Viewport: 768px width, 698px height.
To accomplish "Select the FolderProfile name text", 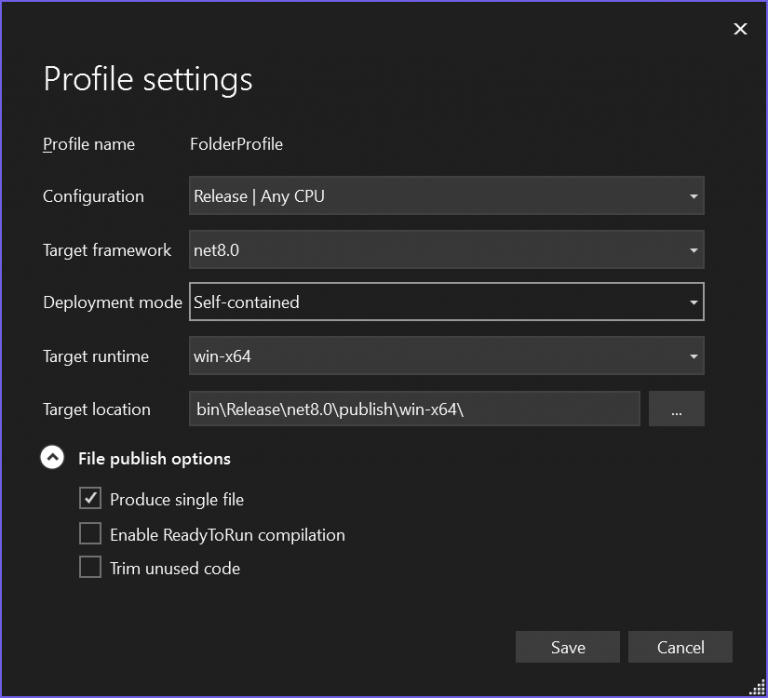I will pyautogui.click(x=236, y=144).
